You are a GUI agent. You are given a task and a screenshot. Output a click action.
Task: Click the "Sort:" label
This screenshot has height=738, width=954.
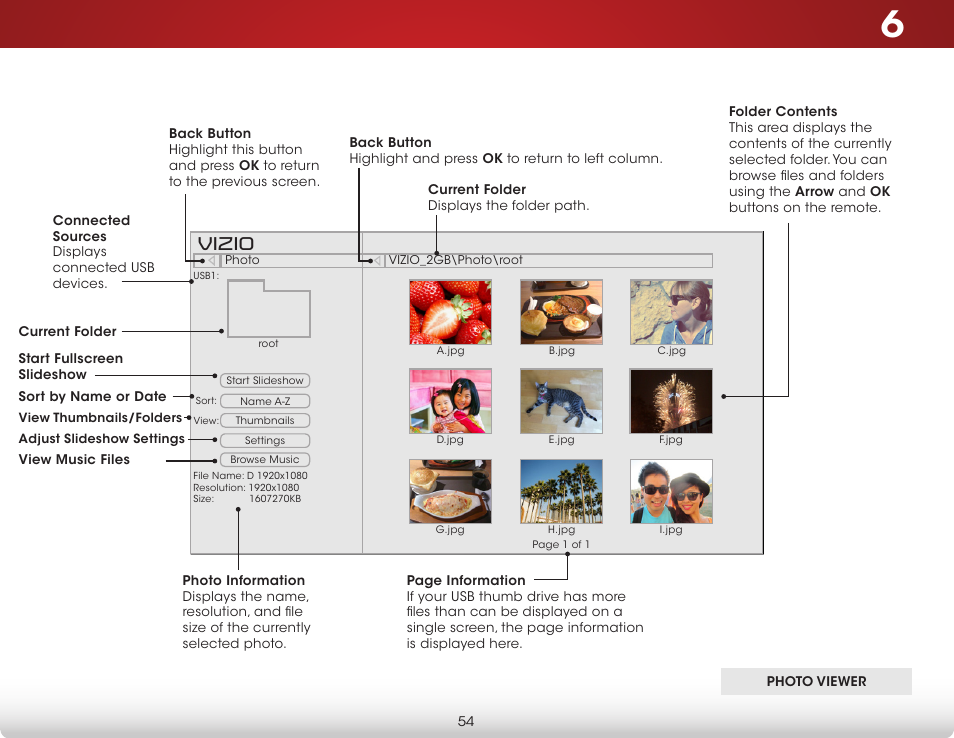[206, 401]
